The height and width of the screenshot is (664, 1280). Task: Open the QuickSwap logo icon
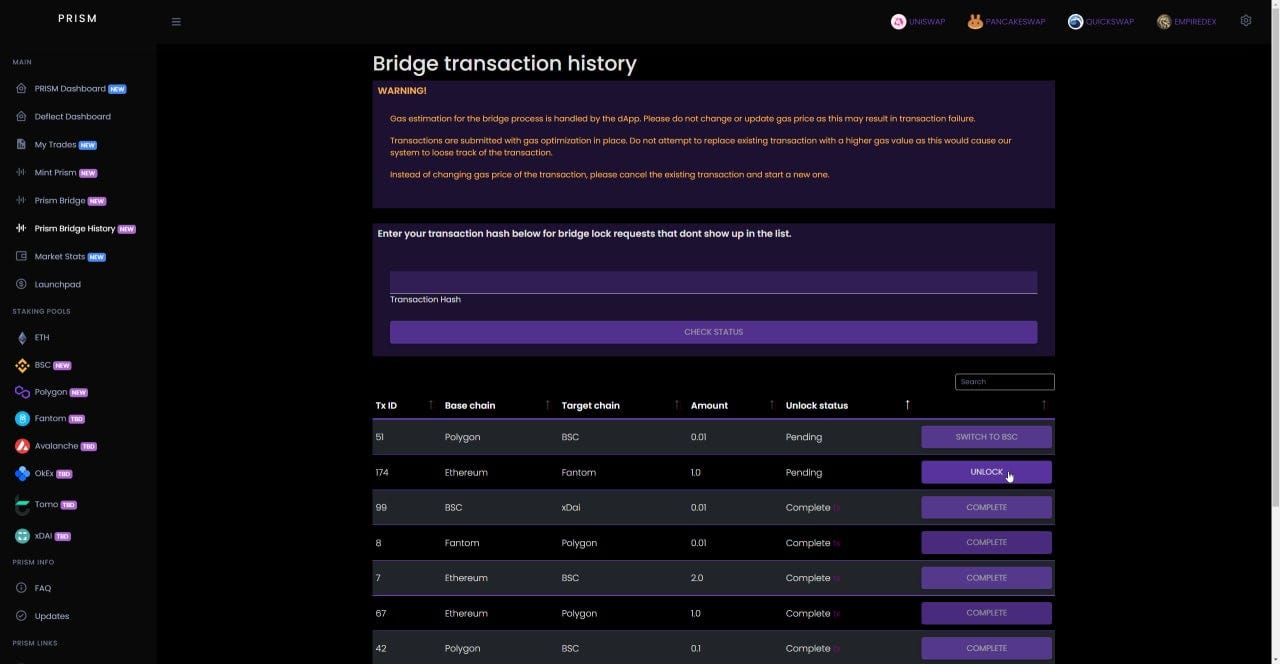click(1075, 22)
